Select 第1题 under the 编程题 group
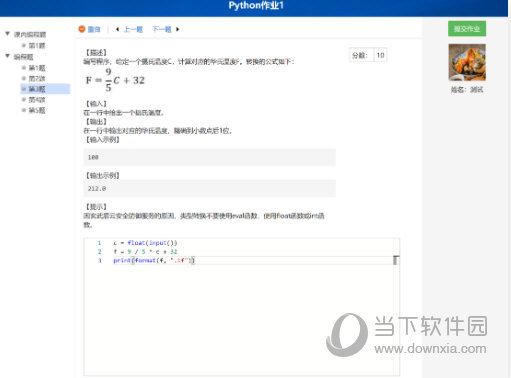Screen dimensions: 511x378 pyautogui.click(x=37, y=68)
